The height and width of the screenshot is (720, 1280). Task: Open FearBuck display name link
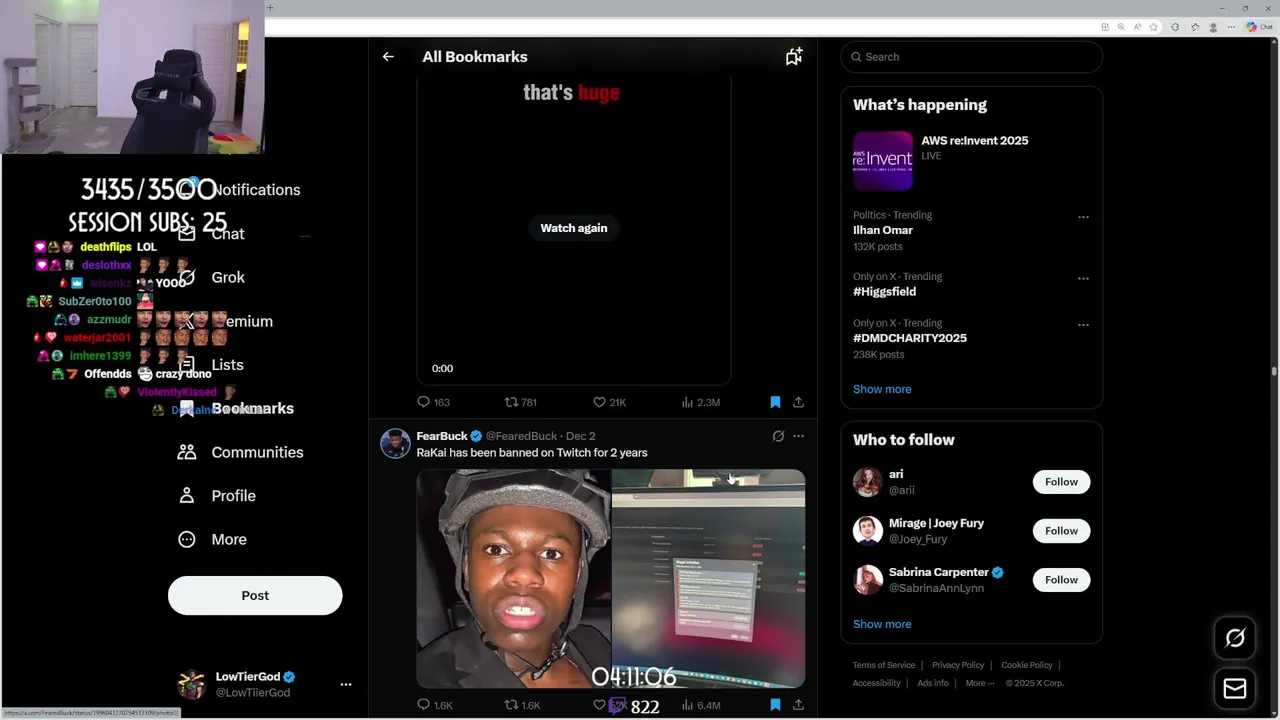[x=442, y=436]
